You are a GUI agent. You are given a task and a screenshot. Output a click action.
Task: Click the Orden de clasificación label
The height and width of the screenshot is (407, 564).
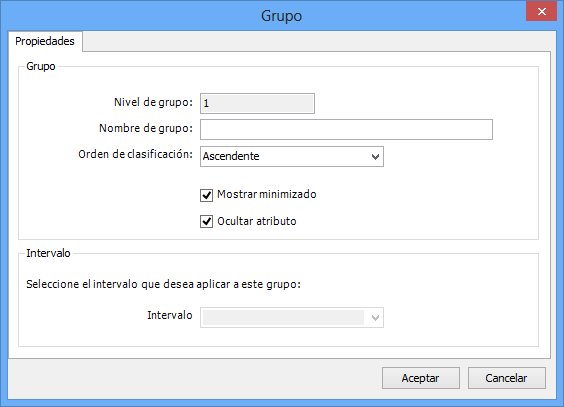click(x=136, y=154)
